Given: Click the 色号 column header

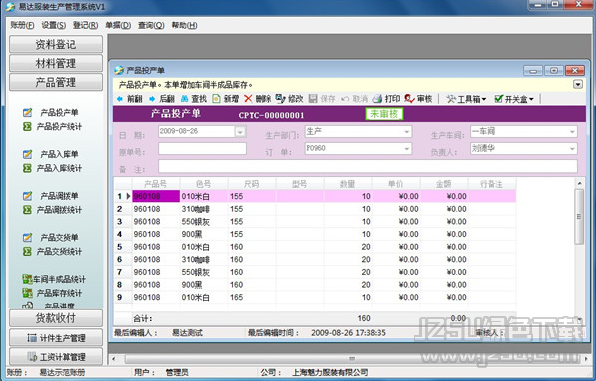Looking at the screenshot, I should tap(204, 184).
